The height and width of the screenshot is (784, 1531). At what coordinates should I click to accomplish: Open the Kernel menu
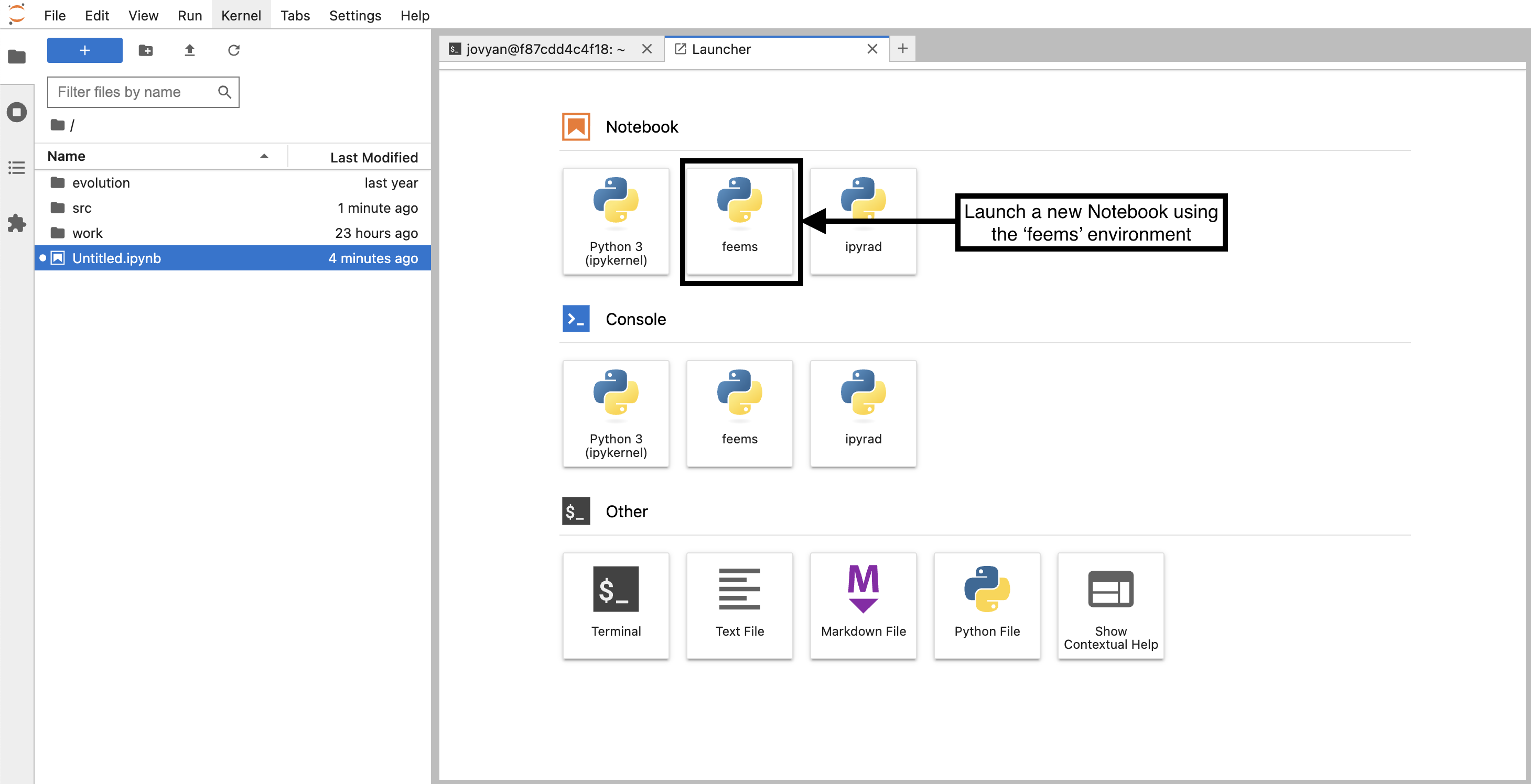(x=241, y=15)
